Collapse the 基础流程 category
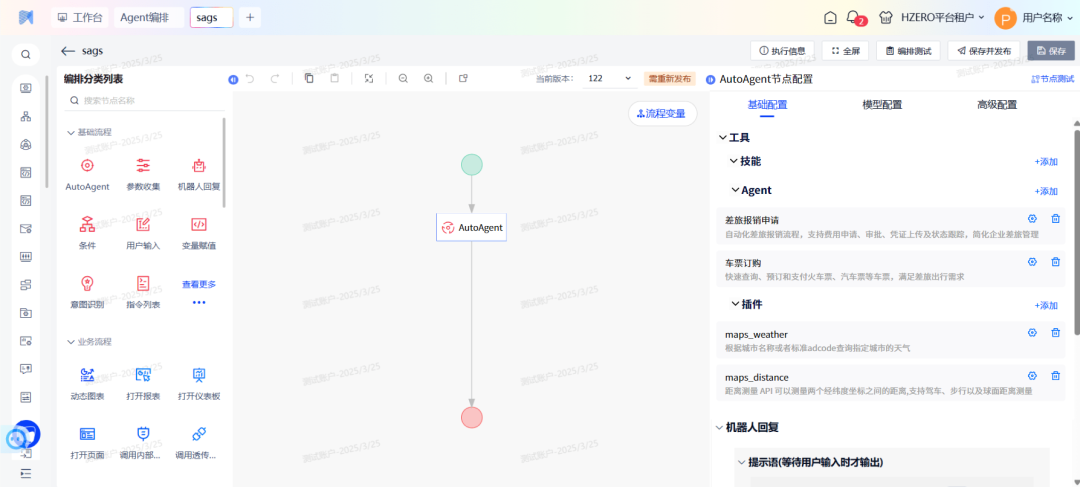 (x=71, y=132)
